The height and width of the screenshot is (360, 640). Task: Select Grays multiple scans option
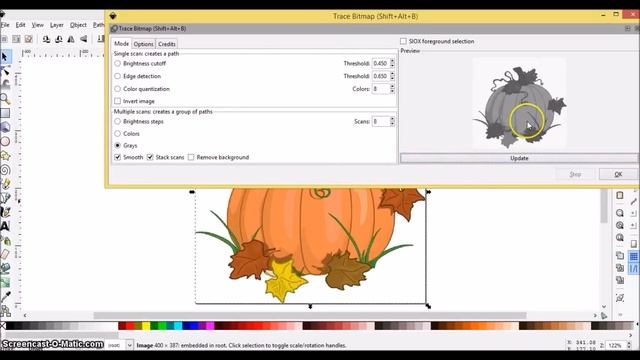point(118,145)
